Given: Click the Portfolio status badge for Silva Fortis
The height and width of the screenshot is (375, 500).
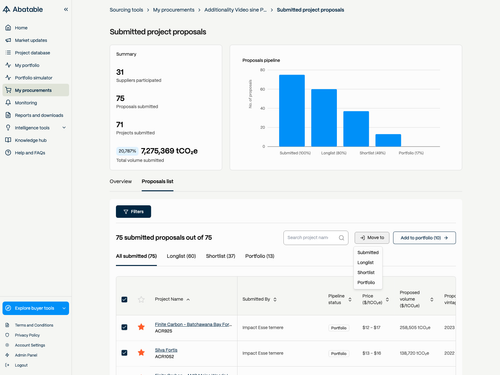Looking at the screenshot, I should point(339,353).
